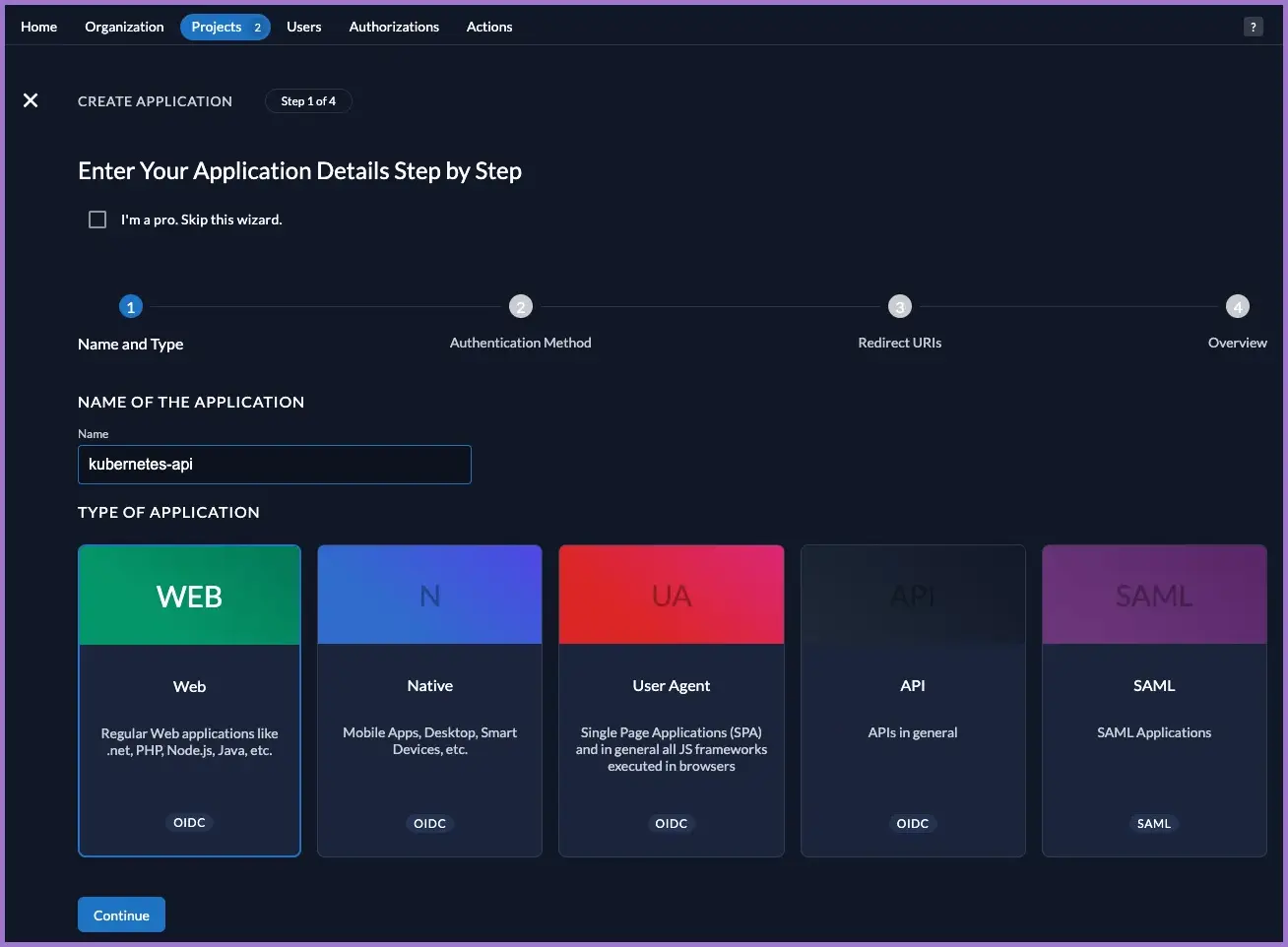Click step 3 circle for Redirect URIs
1288x947 pixels.
click(x=899, y=307)
